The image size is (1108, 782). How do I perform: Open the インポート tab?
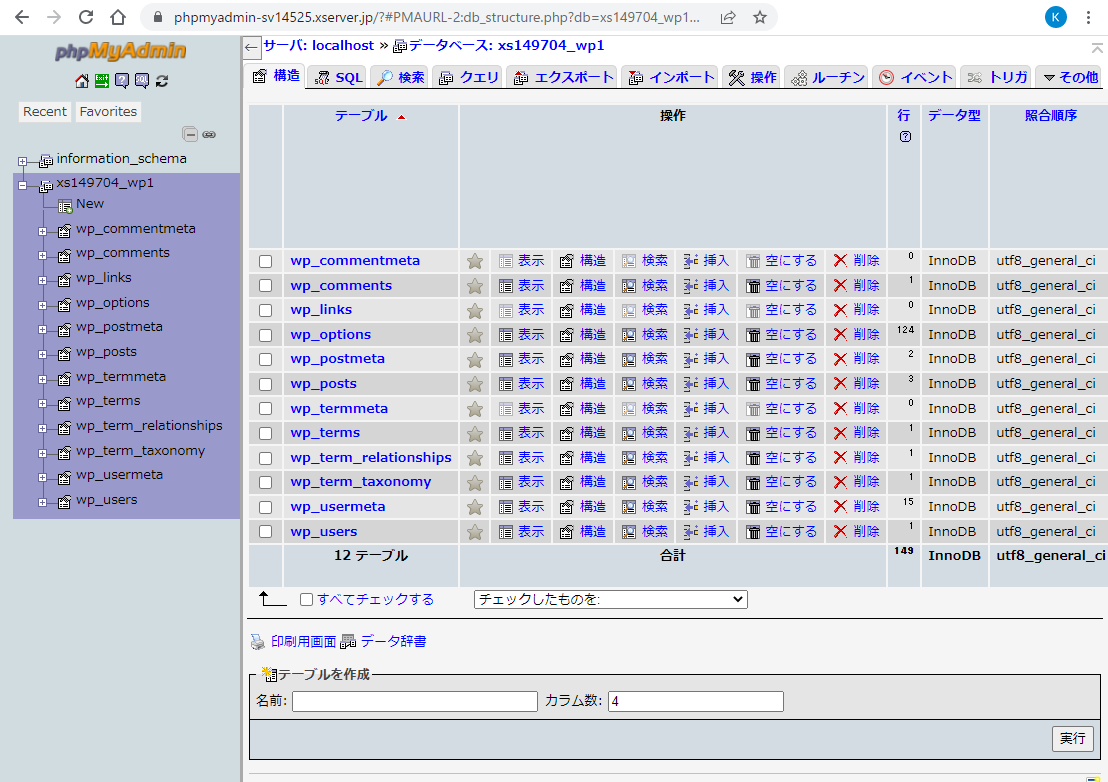671,77
